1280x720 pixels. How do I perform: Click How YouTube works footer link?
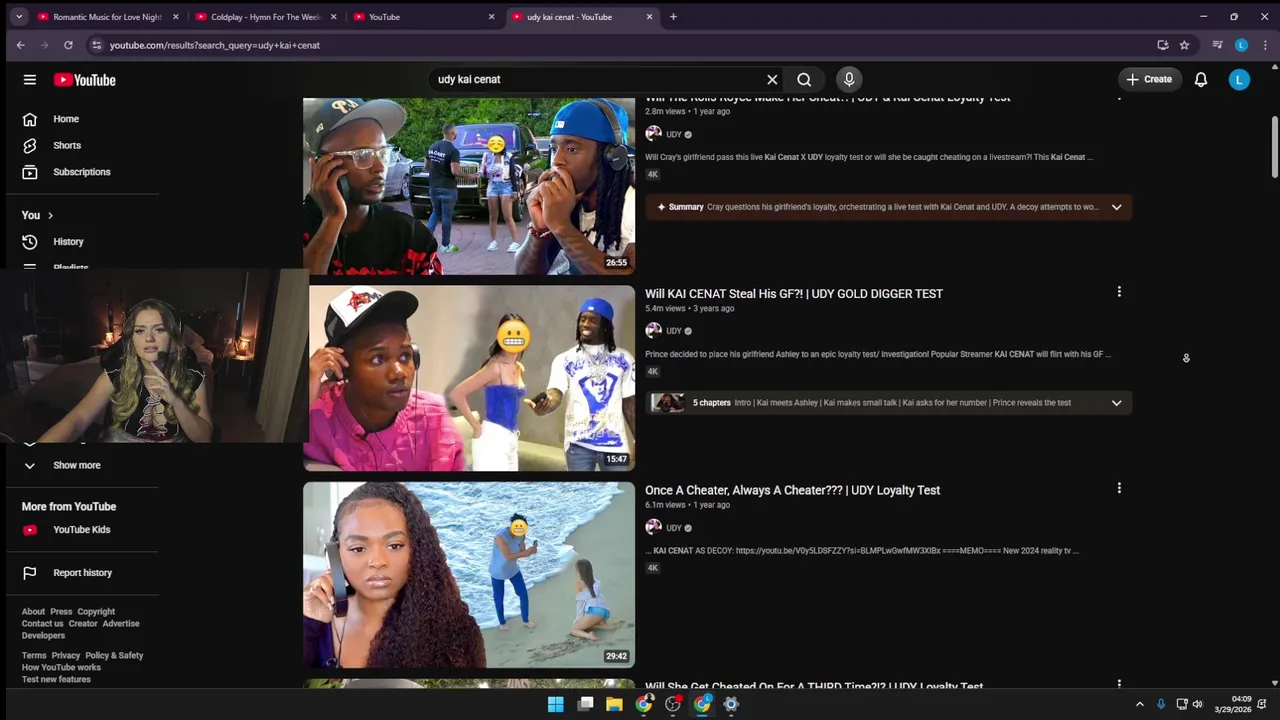coord(61,668)
